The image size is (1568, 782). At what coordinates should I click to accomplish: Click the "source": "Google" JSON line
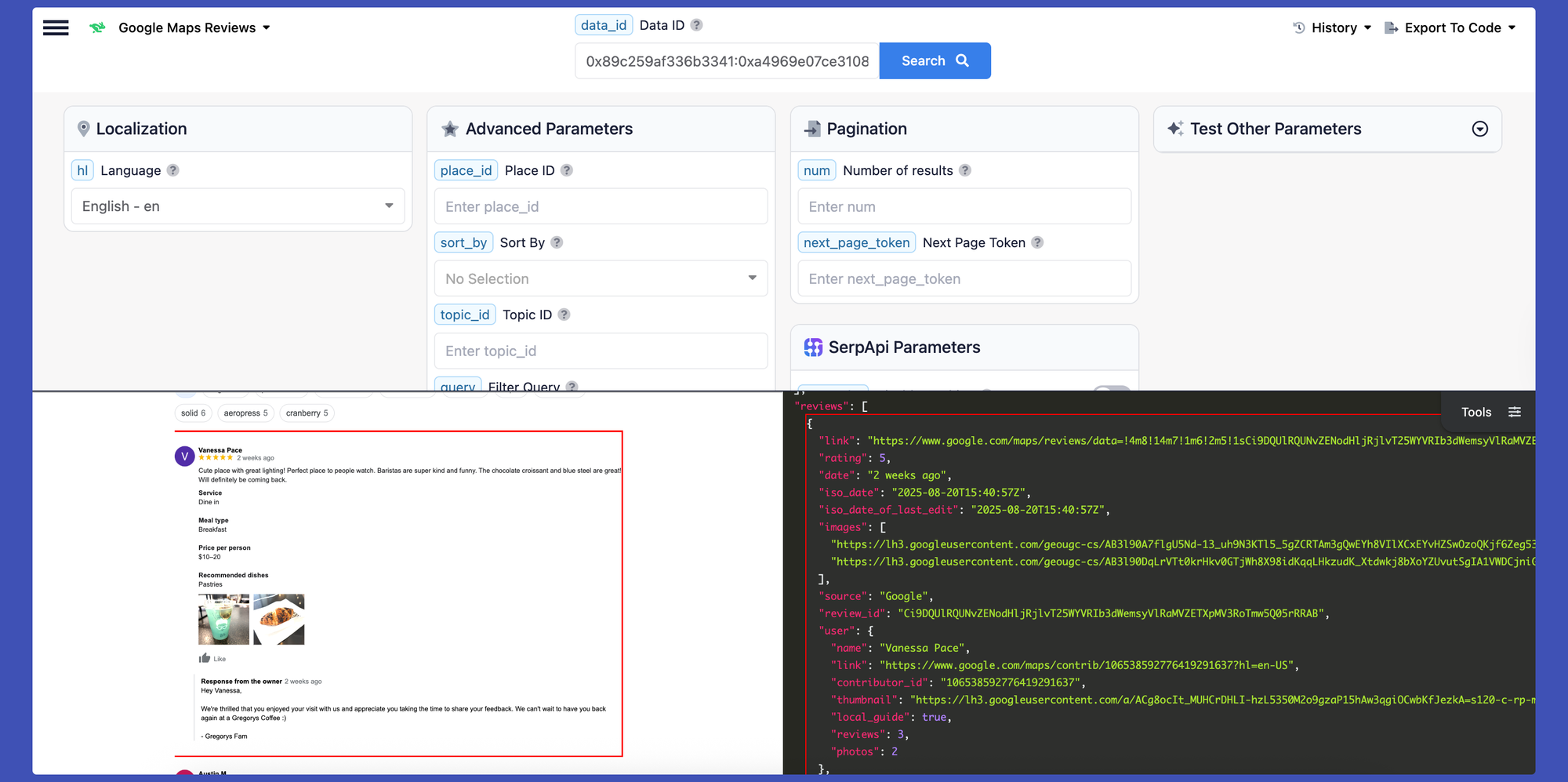coord(876,596)
